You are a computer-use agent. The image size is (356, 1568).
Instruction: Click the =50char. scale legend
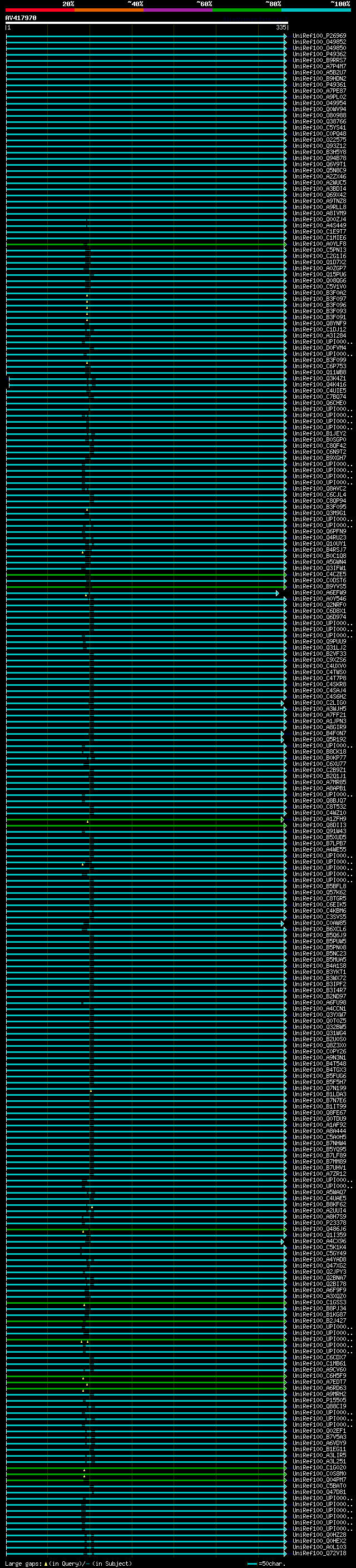click(265, 1564)
